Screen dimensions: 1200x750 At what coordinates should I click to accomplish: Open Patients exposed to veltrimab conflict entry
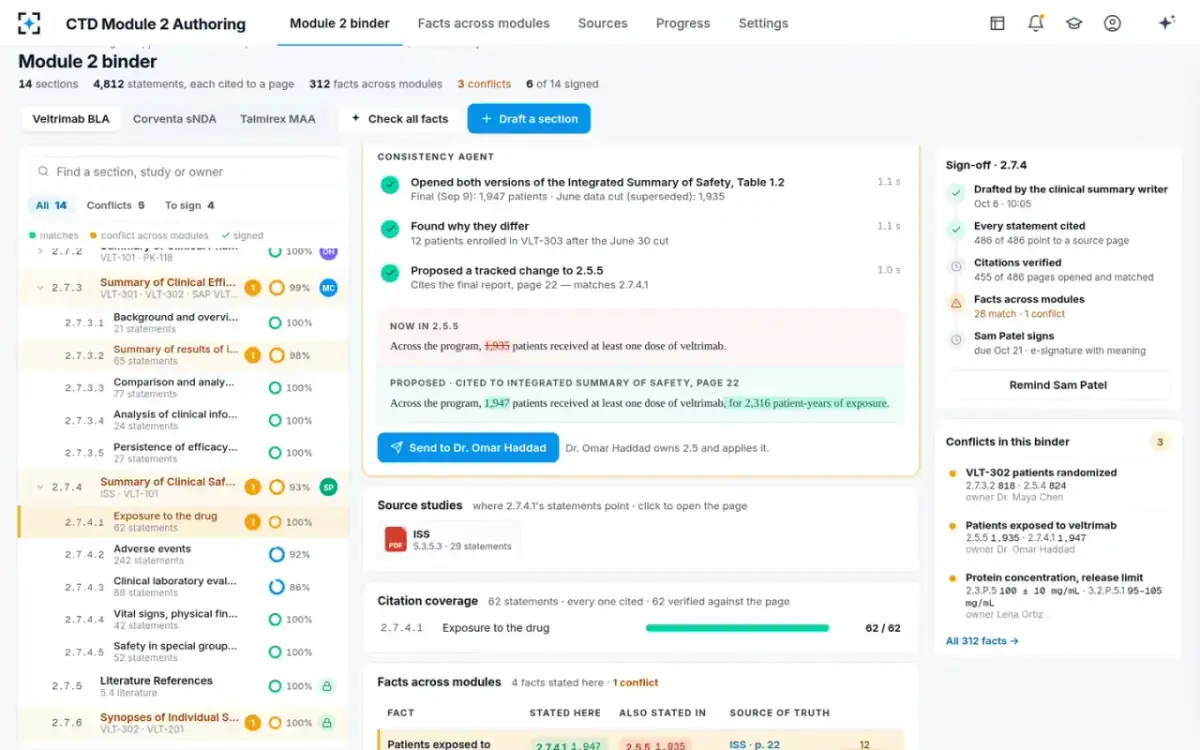point(1058,538)
